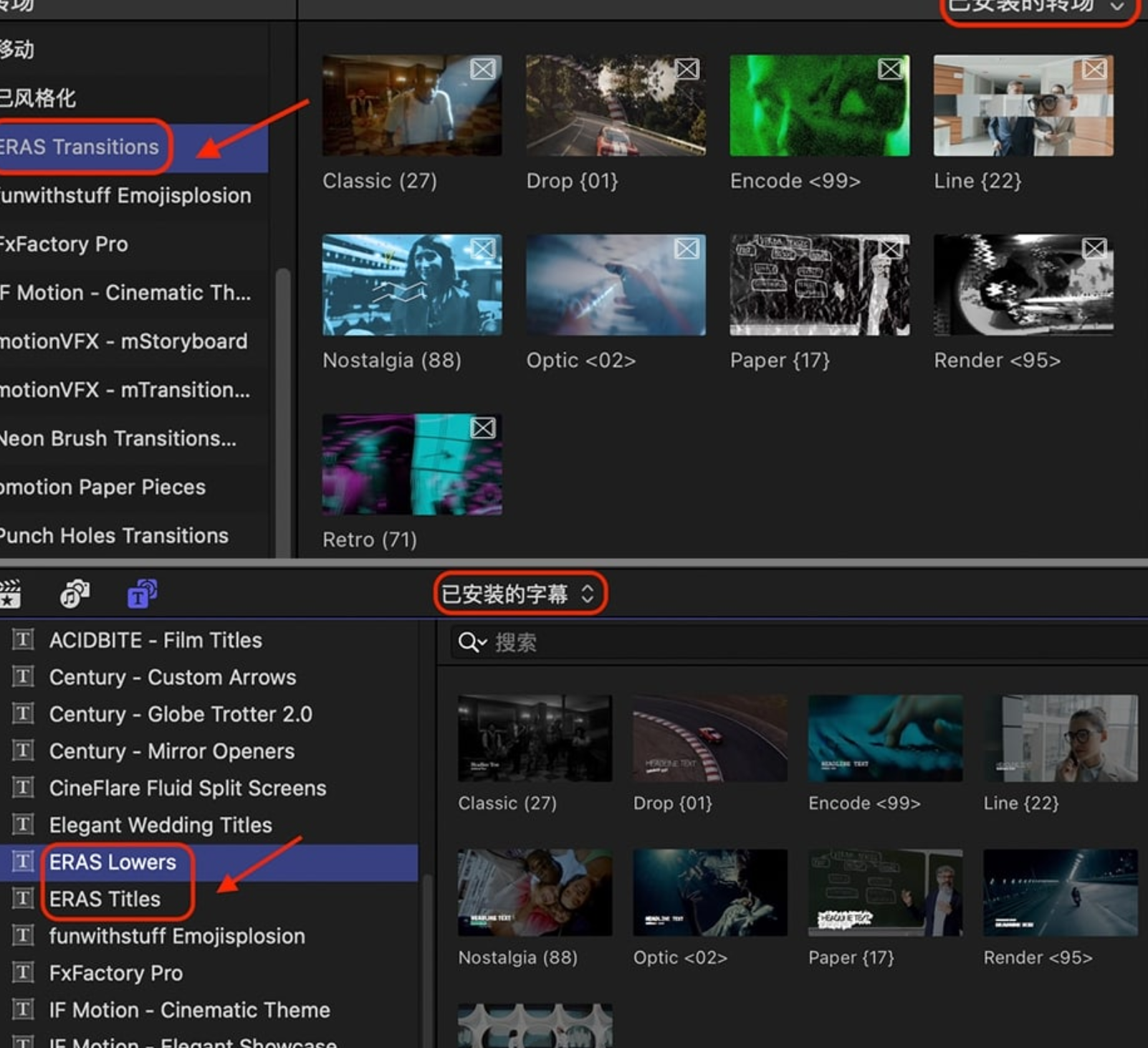Open the Titles and Generators sidebar icon
The height and width of the screenshot is (1048, 1148).
click(x=142, y=594)
